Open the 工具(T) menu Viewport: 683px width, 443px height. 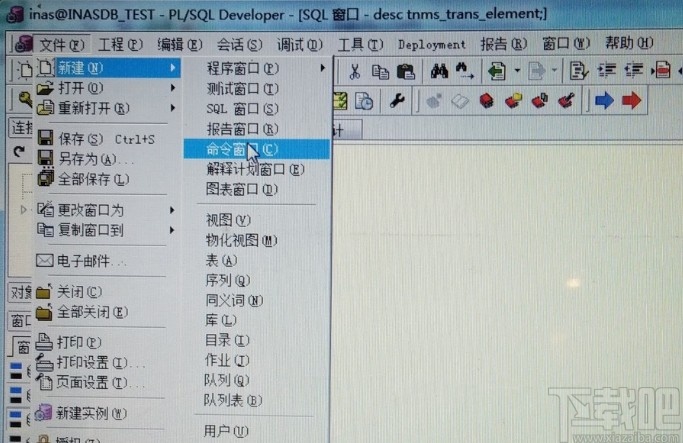(x=360, y=44)
